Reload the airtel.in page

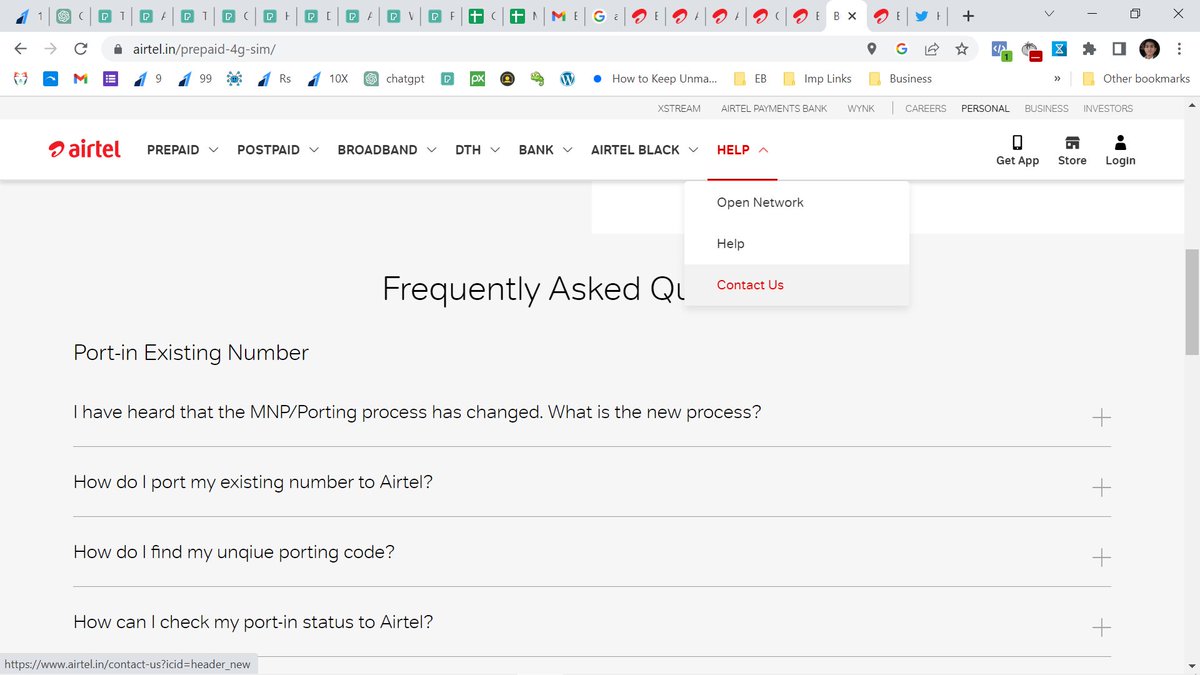(81, 48)
